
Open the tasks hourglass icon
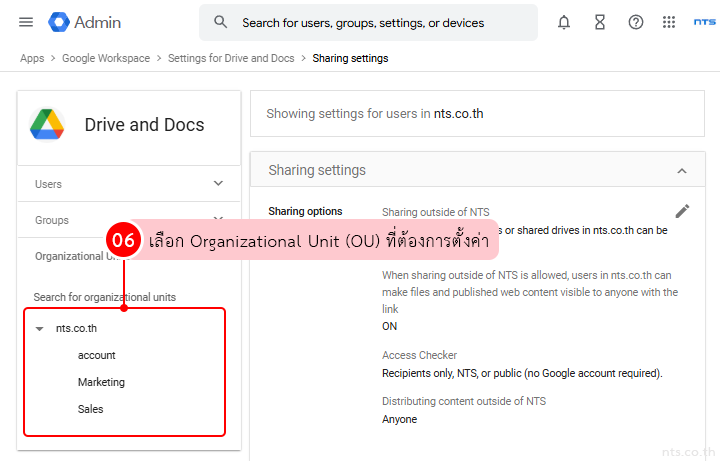[x=600, y=22]
